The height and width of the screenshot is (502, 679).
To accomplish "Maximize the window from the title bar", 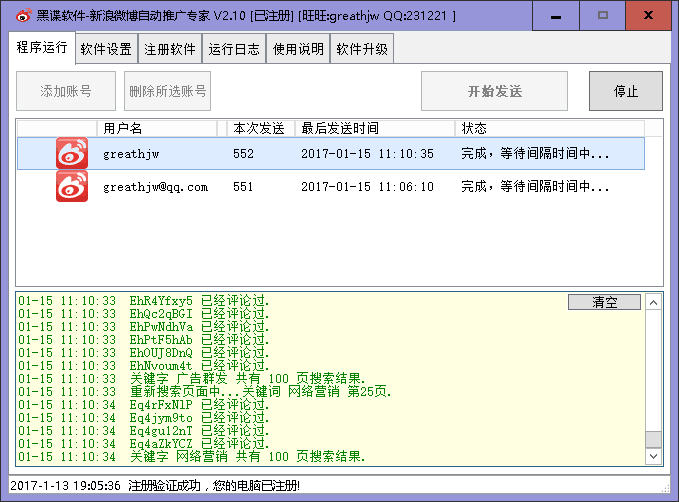I will pos(603,16).
